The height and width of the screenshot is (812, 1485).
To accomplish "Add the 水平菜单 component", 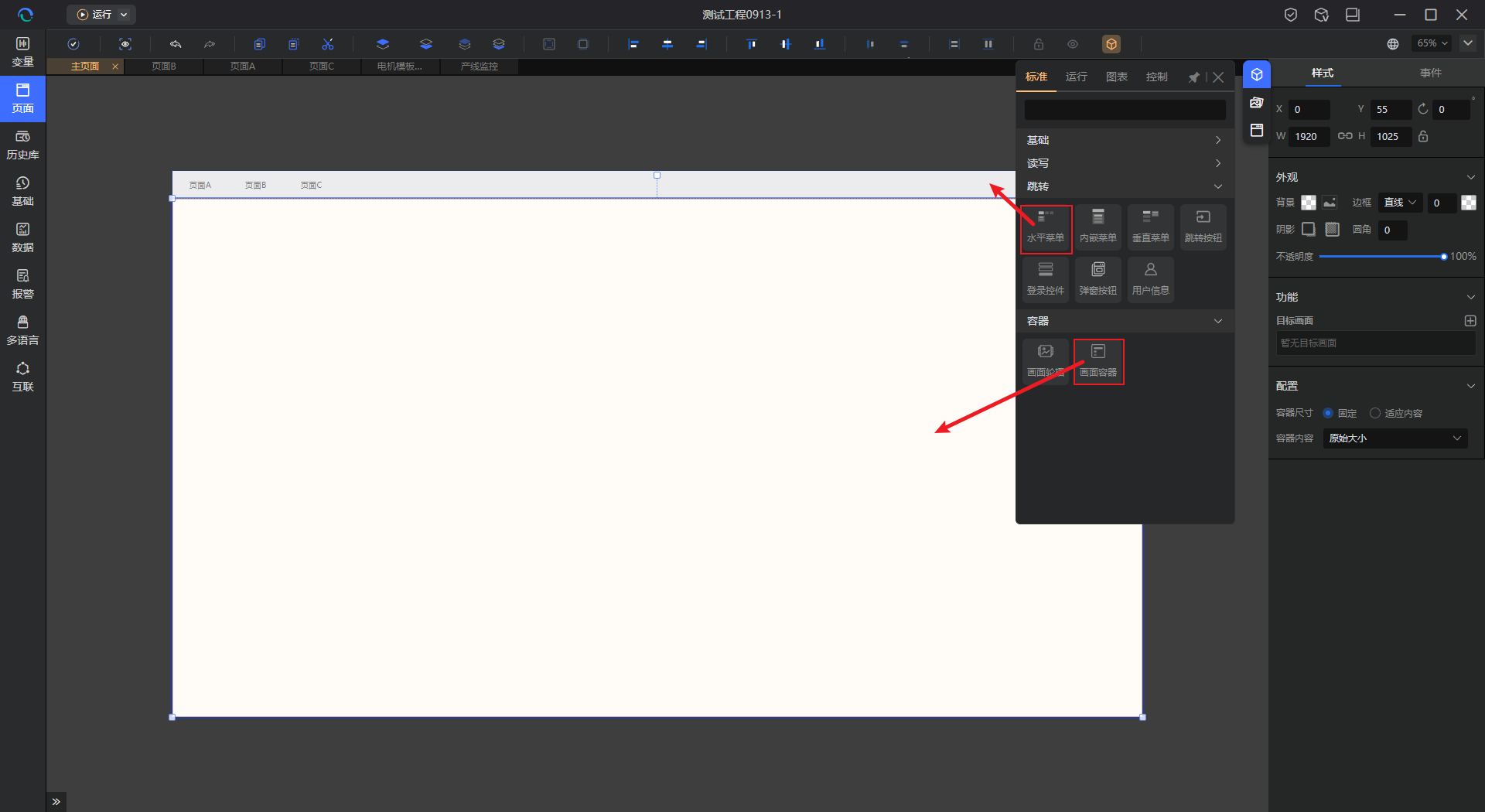I will coord(1046,228).
